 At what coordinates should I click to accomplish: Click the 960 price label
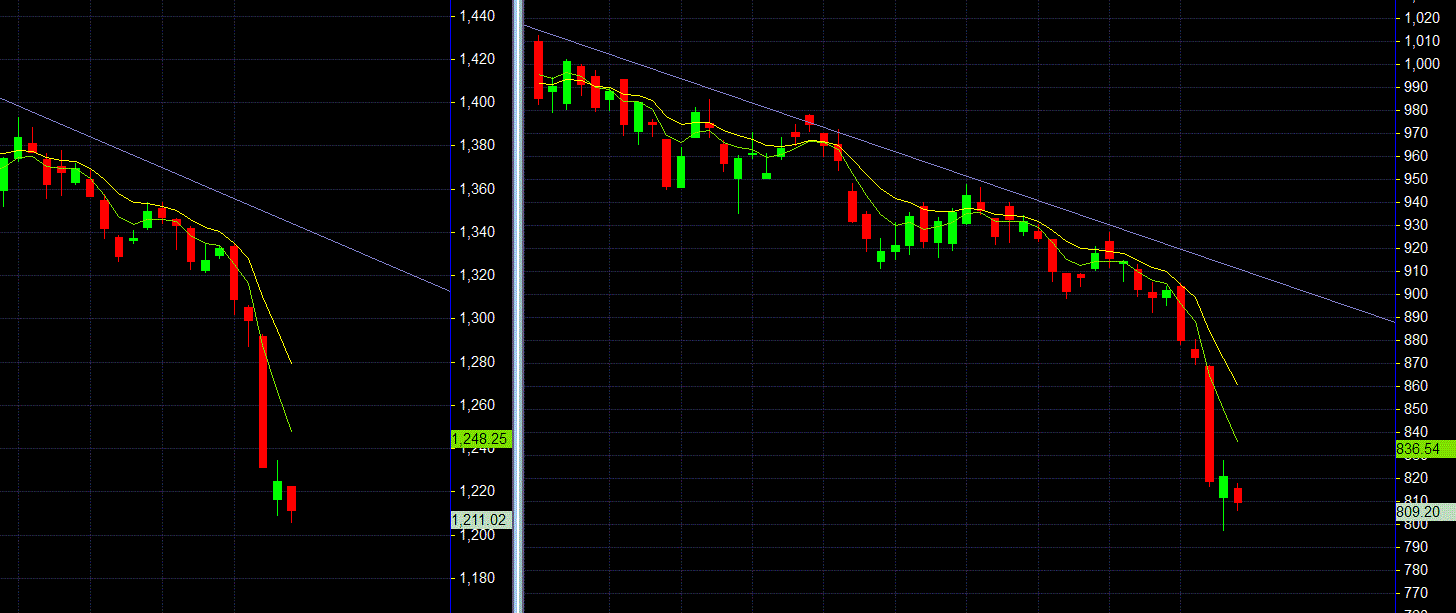tap(1418, 156)
